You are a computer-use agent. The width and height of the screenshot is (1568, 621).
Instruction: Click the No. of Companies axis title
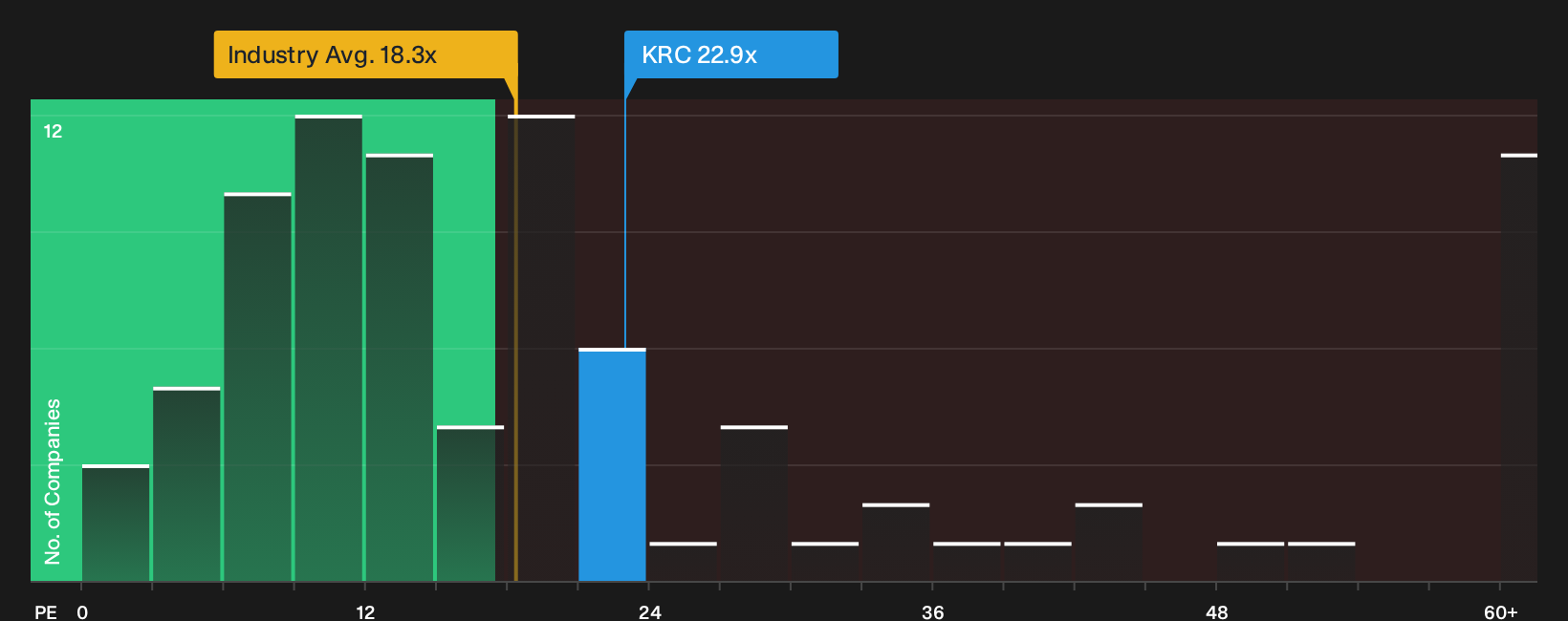click(53, 481)
